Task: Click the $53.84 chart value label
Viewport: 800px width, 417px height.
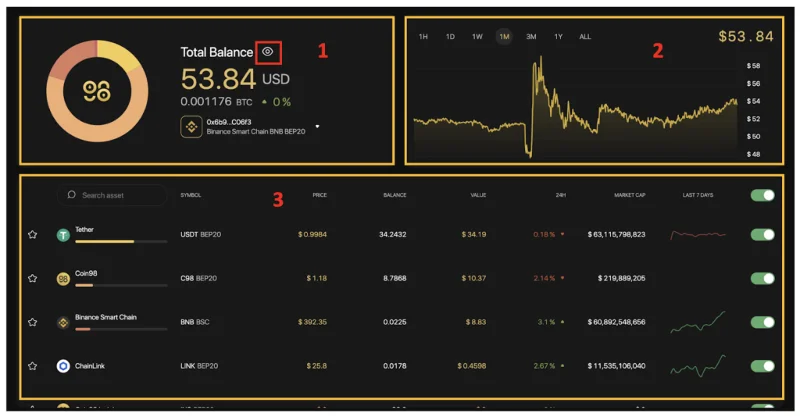Action: 746,36
